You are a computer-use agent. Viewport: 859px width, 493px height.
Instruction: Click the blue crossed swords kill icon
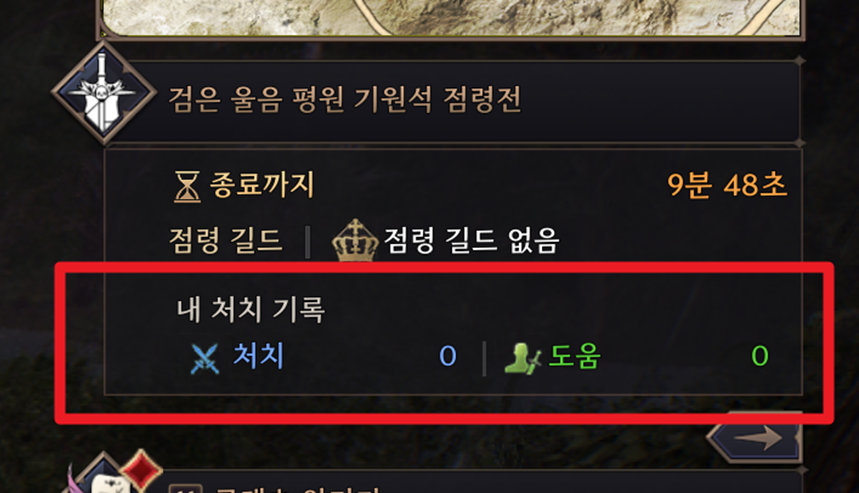click(205, 358)
